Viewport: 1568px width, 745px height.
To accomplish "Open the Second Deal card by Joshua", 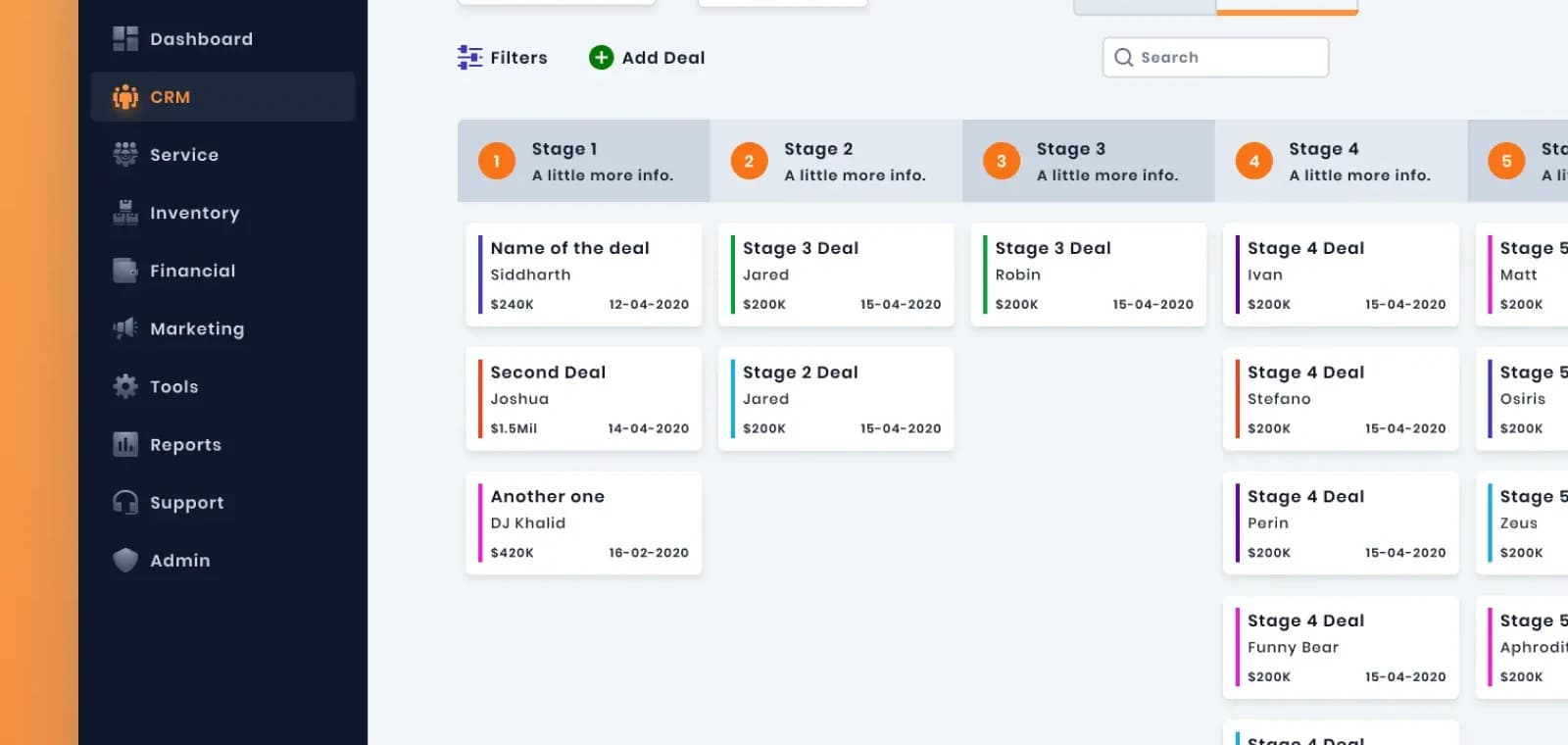I will point(584,399).
